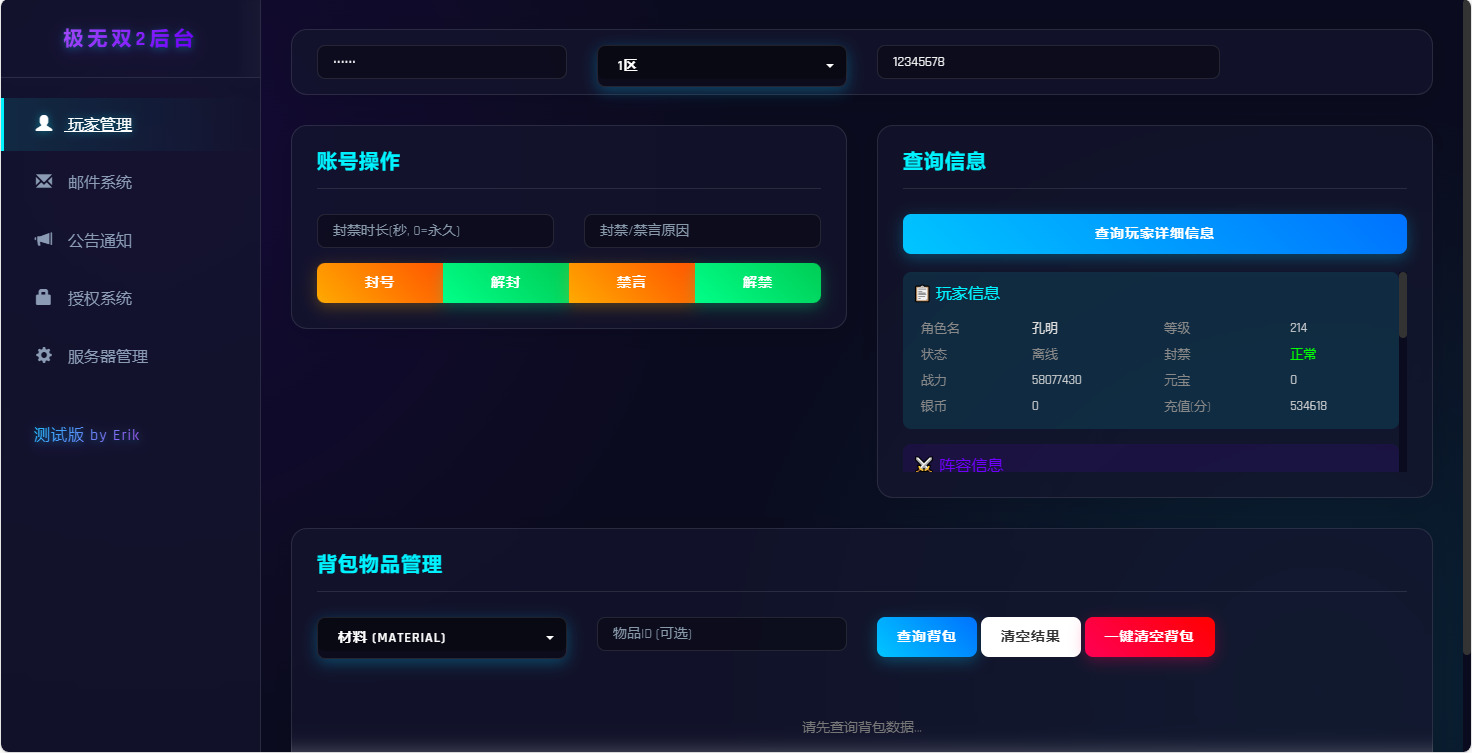The width and height of the screenshot is (1472, 753).
Task: Switch to the 玩家管理 section in the sidebar
Action: coord(100,124)
